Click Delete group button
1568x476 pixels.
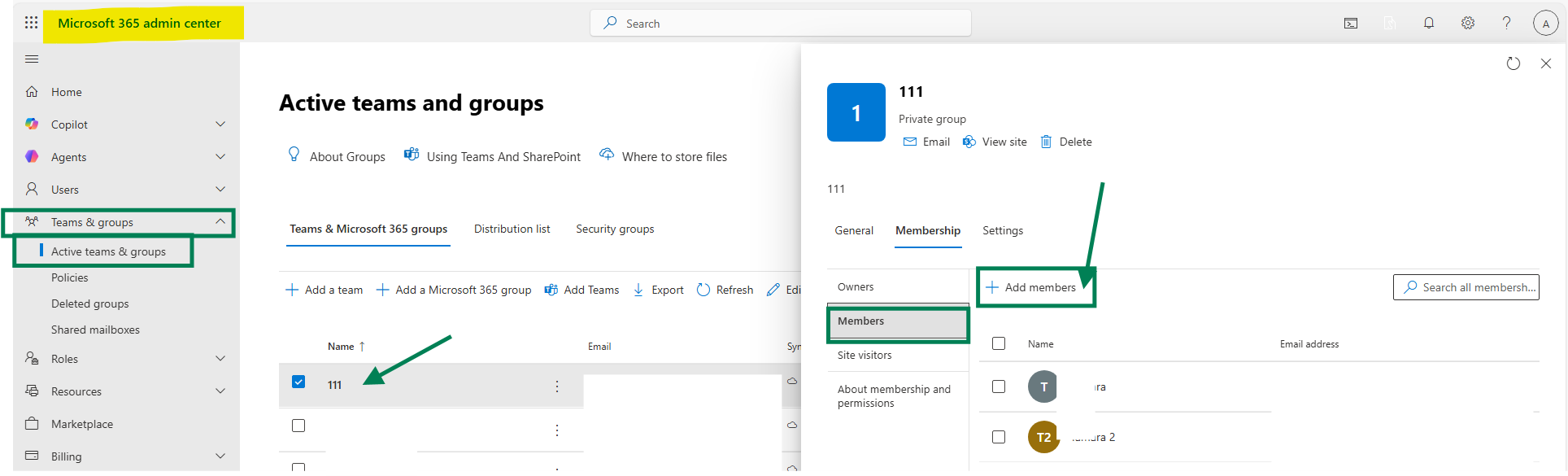pos(1066,142)
